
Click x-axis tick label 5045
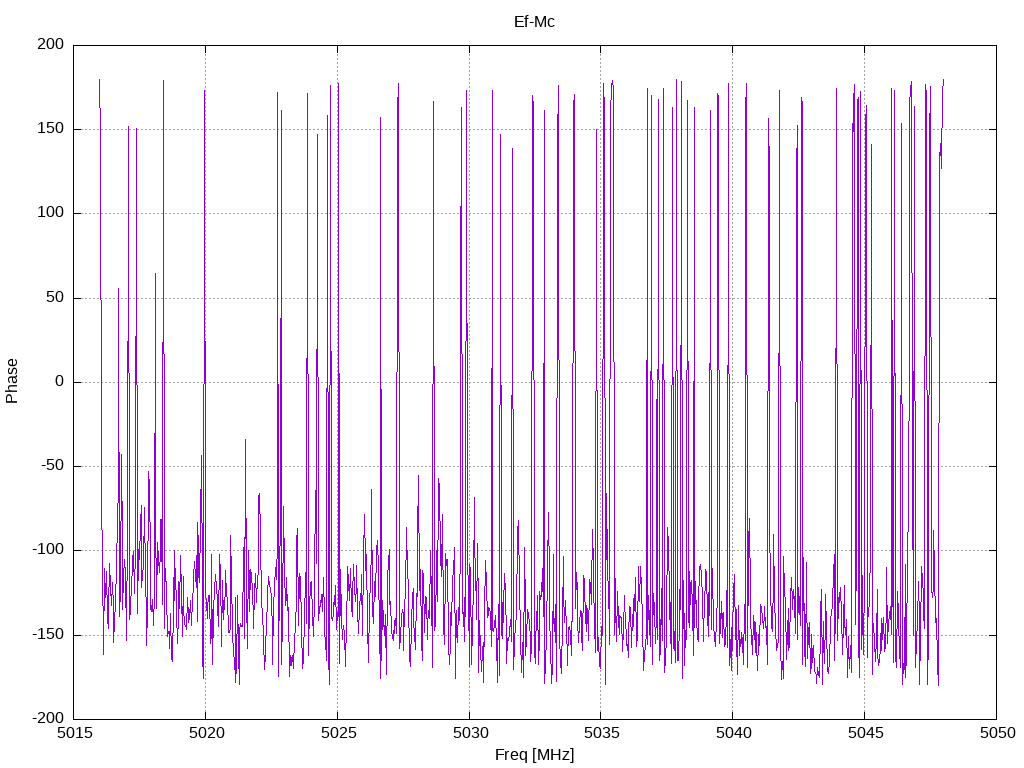tap(865, 733)
